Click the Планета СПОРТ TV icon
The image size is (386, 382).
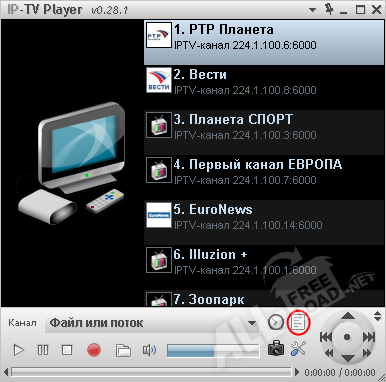coord(159,125)
